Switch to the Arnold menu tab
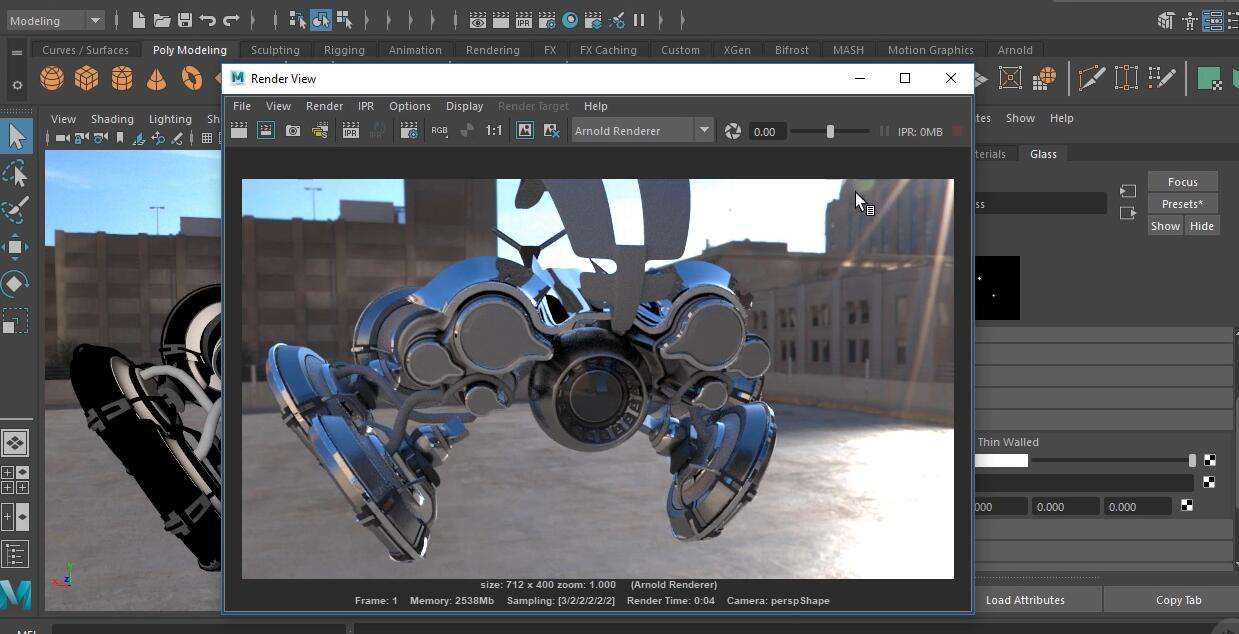Image resolution: width=1239 pixels, height=634 pixels. (1015, 49)
